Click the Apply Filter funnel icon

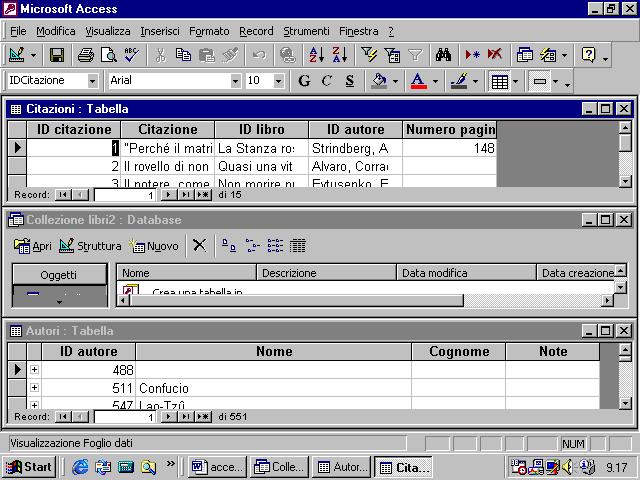tap(415, 55)
